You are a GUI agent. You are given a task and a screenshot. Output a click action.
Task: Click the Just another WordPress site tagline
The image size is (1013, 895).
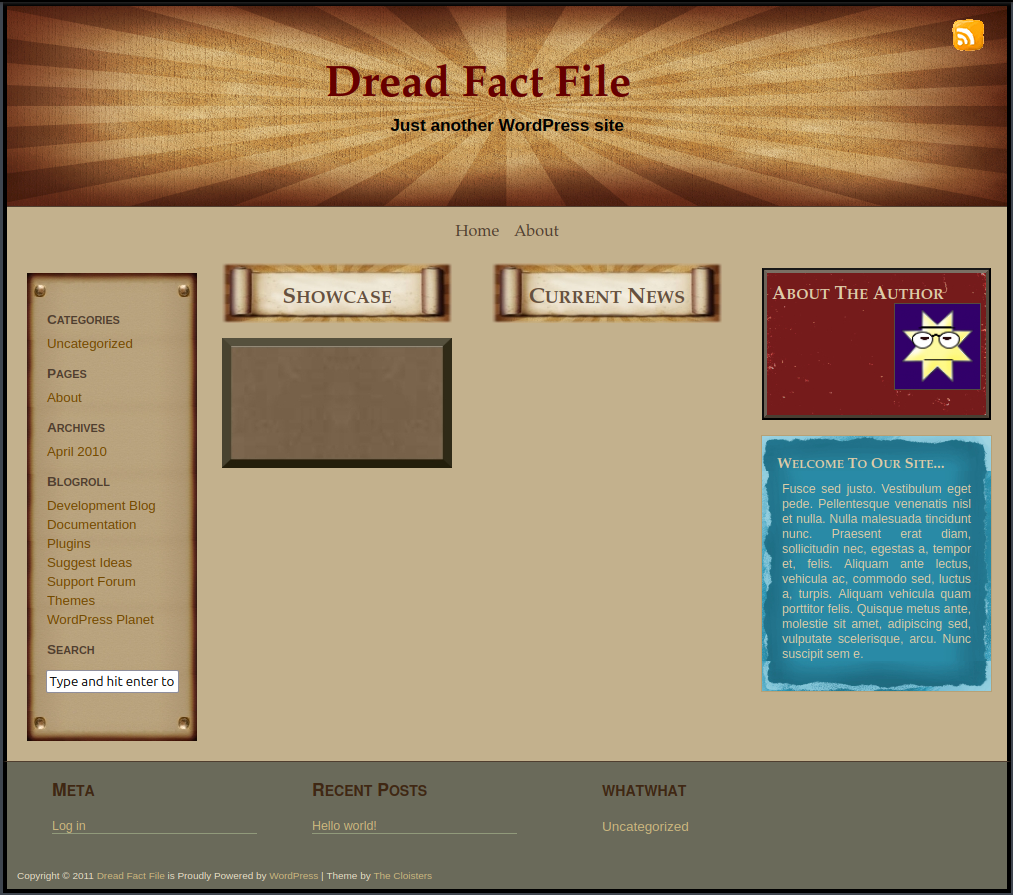click(x=507, y=125)
